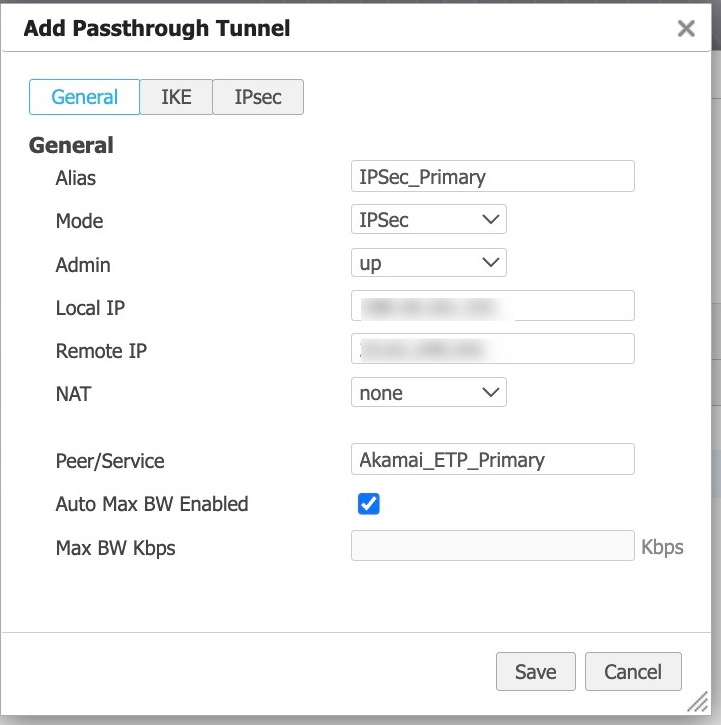The image size is (721, 725).
Task: Click the Alias field containing IPSec_Primary
Action: [x=492, y=177]
